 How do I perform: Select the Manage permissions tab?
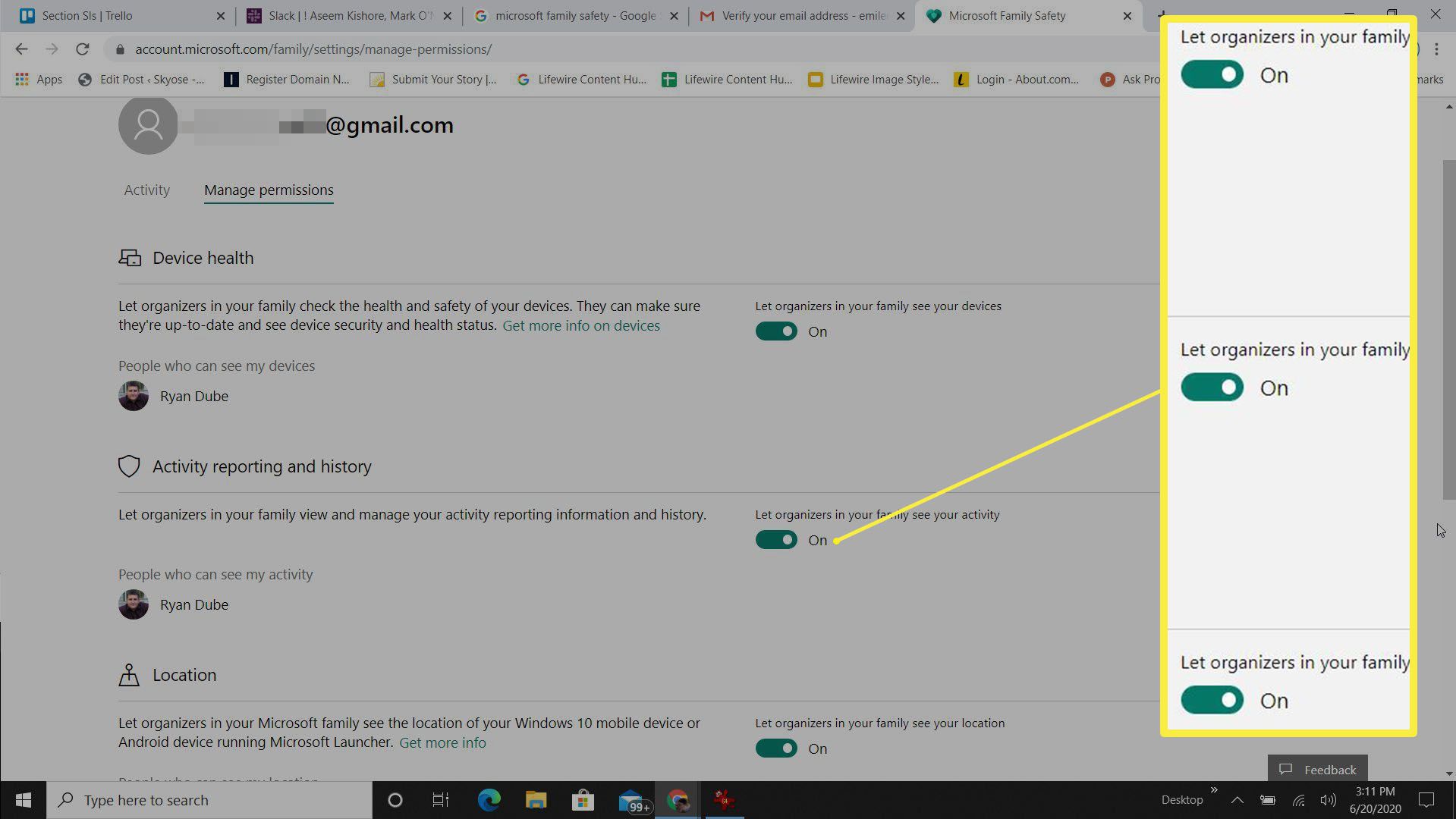point(269,190)
